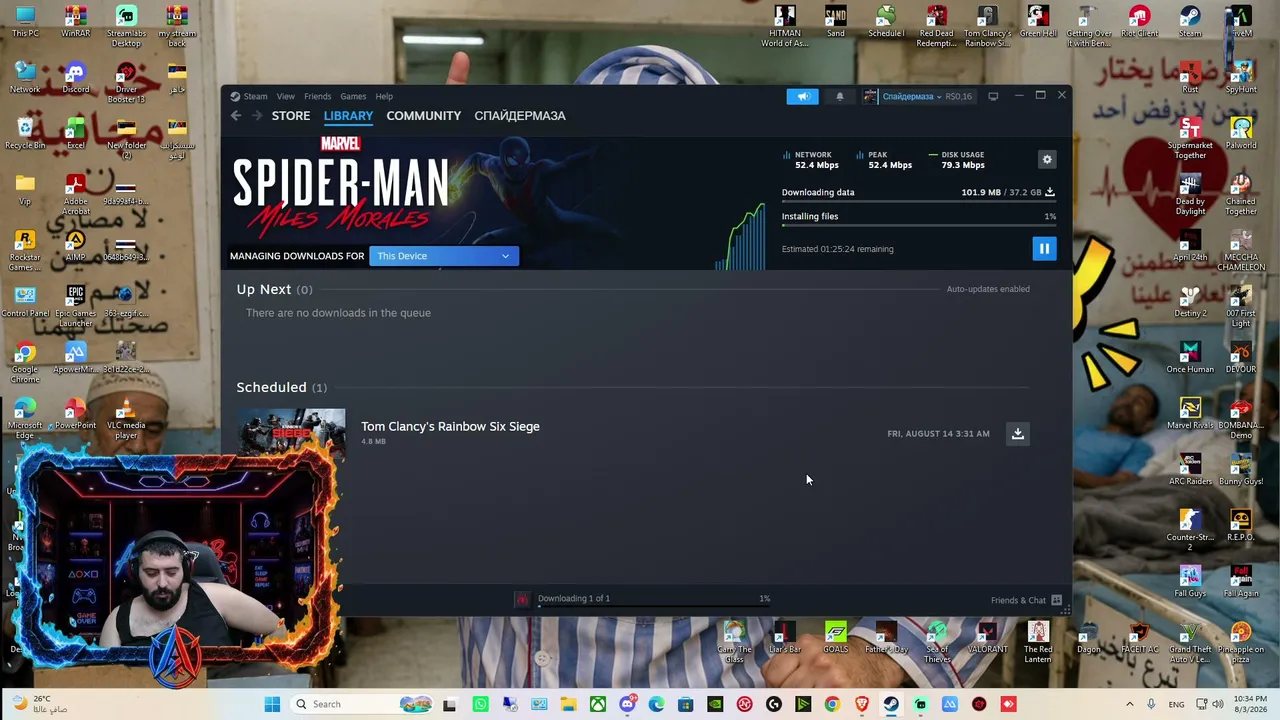Click the Steam icon in the taskbar
This screenshot has width=1280, height=720.
[890, 704]
